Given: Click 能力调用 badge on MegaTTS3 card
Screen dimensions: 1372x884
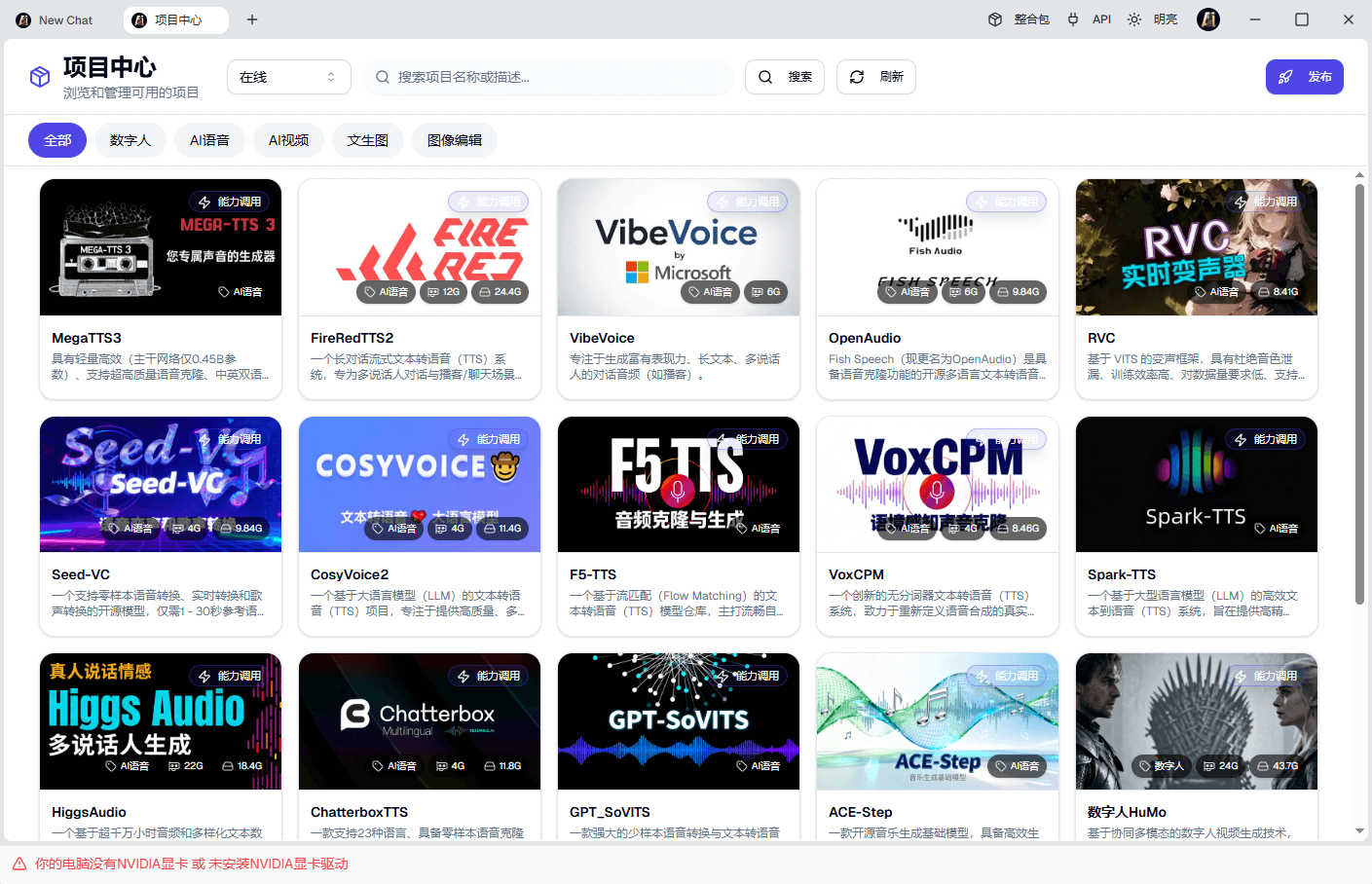Looking at the screenshot, I should (230, 202).
